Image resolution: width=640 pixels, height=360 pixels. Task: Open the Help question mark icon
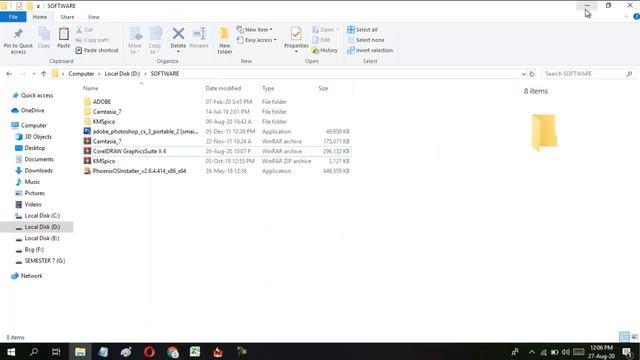coord(636,17)
